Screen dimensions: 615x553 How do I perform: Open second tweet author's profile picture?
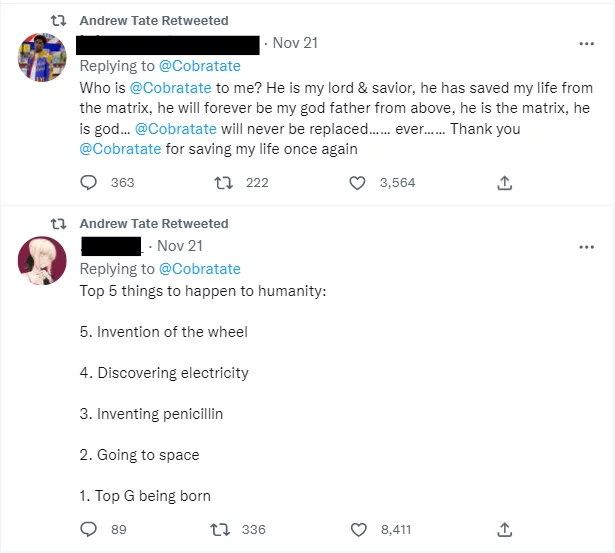[42, 260]
